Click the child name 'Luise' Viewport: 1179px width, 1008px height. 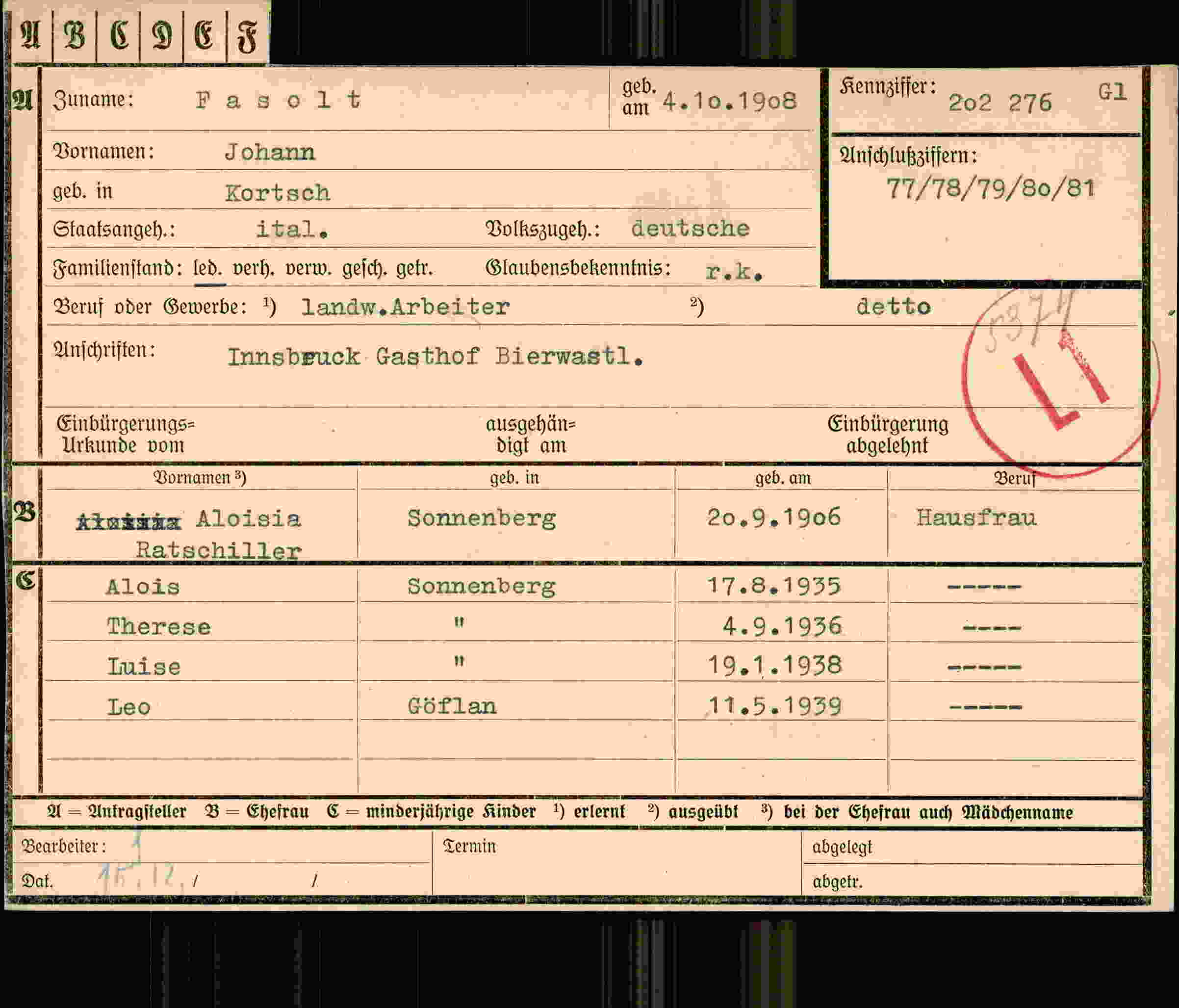144,667
